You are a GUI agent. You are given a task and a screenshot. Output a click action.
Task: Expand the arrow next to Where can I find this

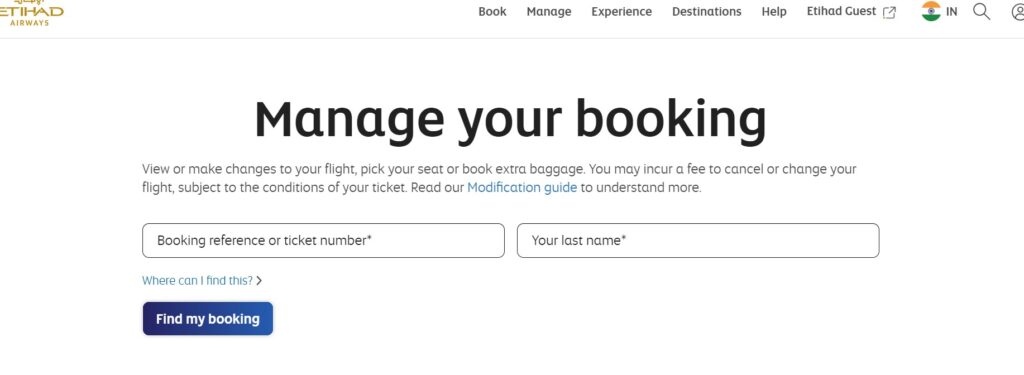(x=259, y=280)
